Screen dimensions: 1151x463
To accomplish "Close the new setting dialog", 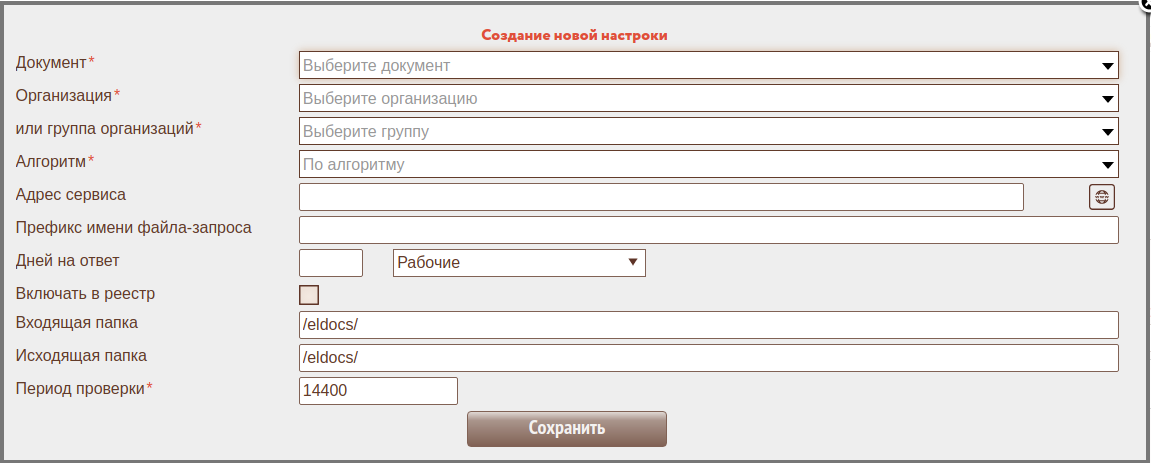I will coord(1144,4).
